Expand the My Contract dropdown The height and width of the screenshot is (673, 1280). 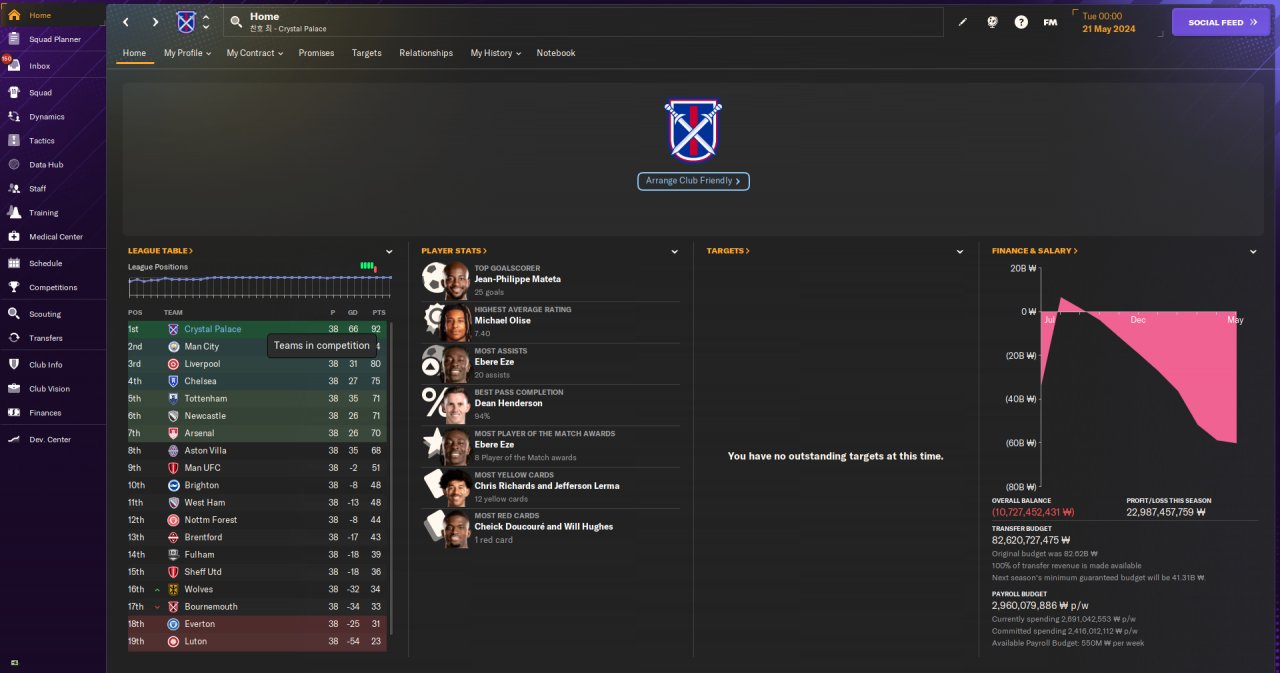pos(253,53)
